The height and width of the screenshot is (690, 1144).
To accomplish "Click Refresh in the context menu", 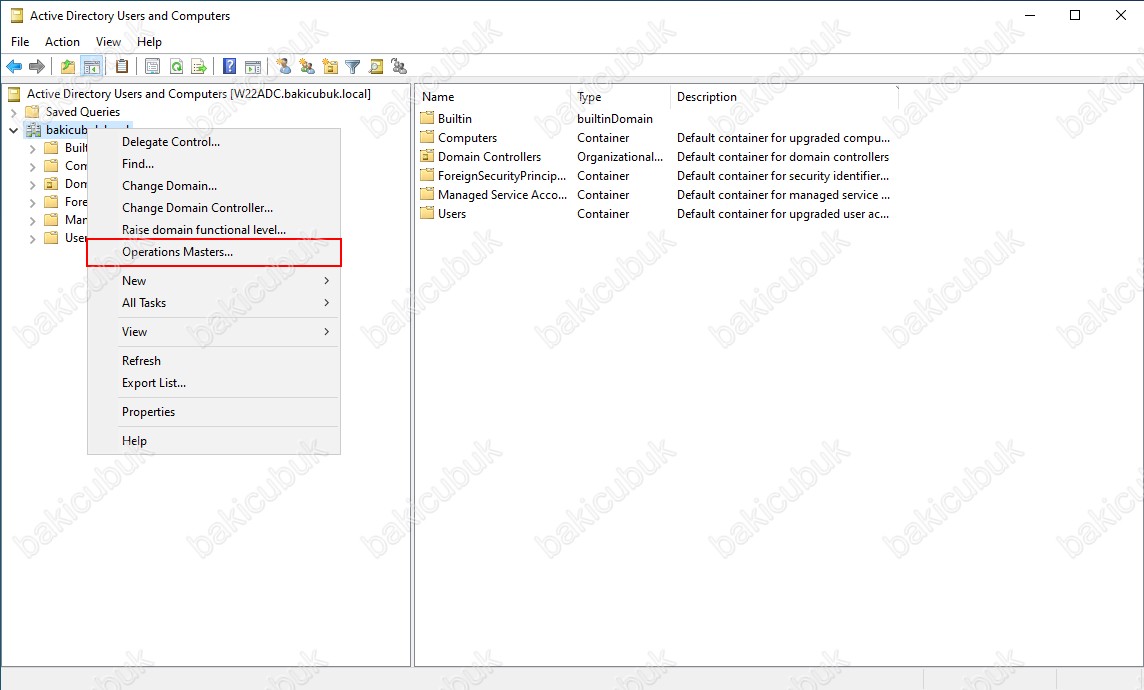I will point(214,361).
